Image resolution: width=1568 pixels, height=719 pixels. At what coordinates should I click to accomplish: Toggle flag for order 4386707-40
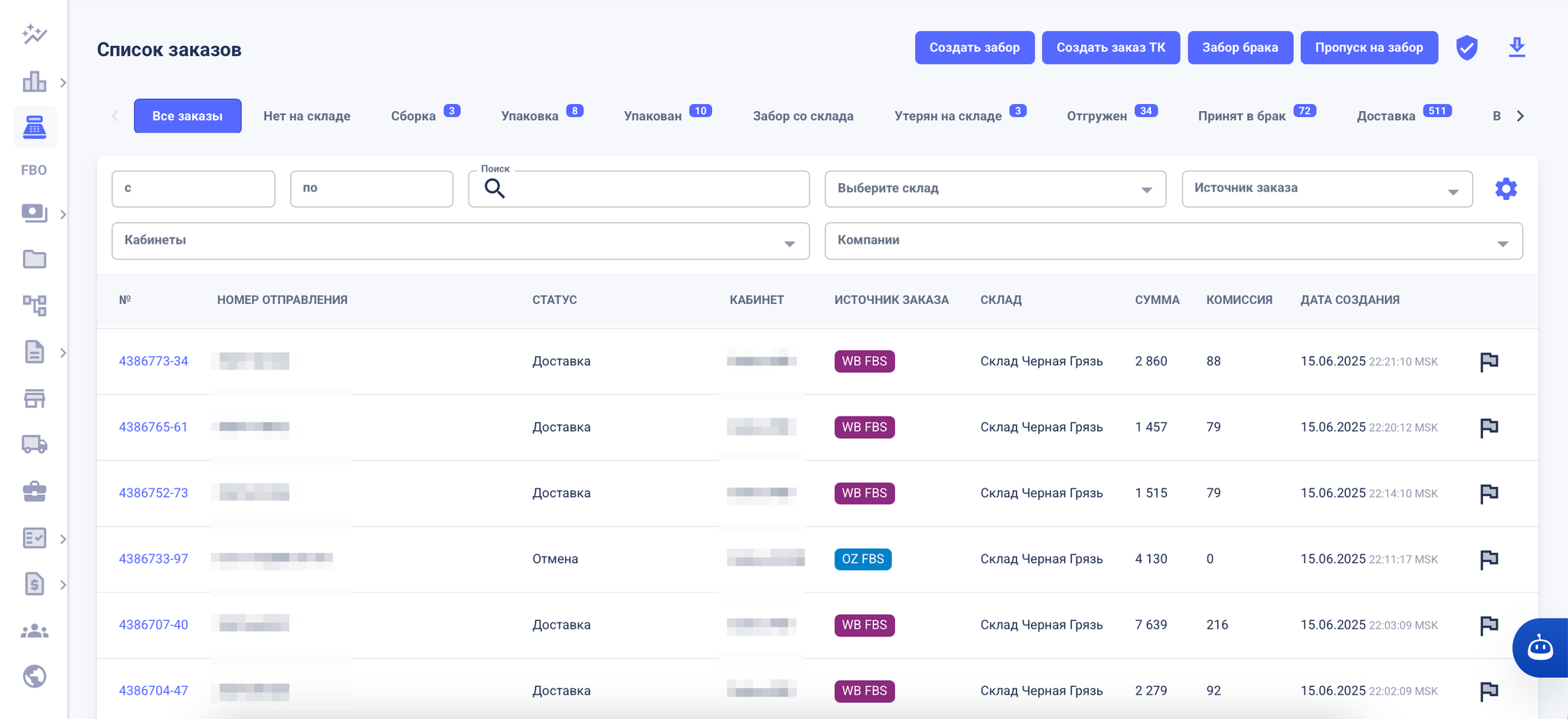pyautogui.click(x=1488, y=625)
